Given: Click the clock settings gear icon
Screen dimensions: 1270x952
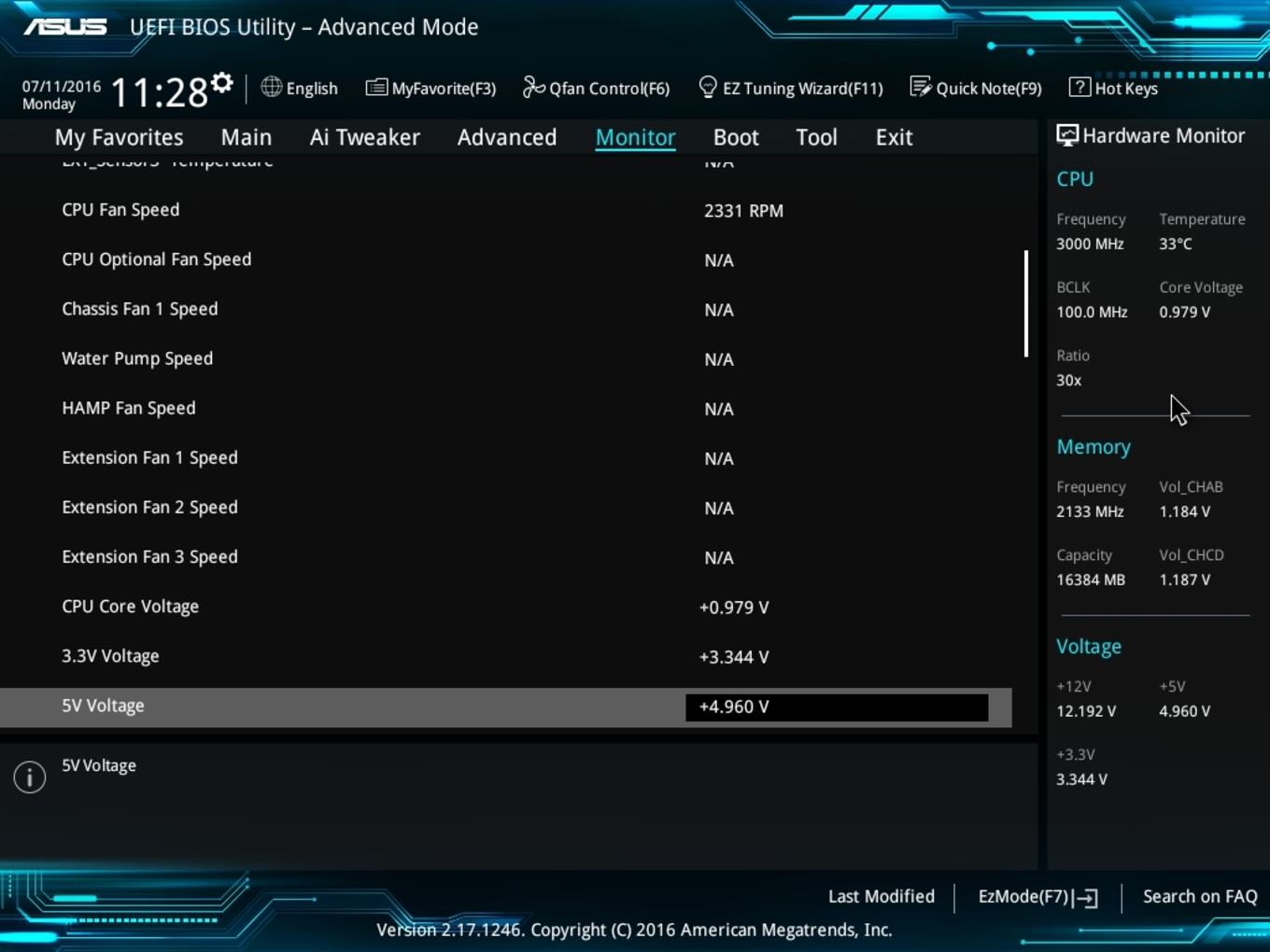Looking at the screenshot, I should (222, 83).
